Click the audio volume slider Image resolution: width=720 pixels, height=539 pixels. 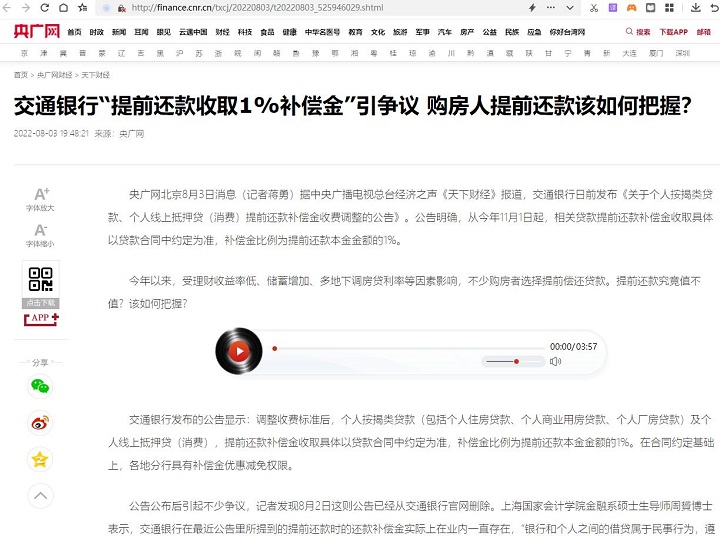(512, 361)
